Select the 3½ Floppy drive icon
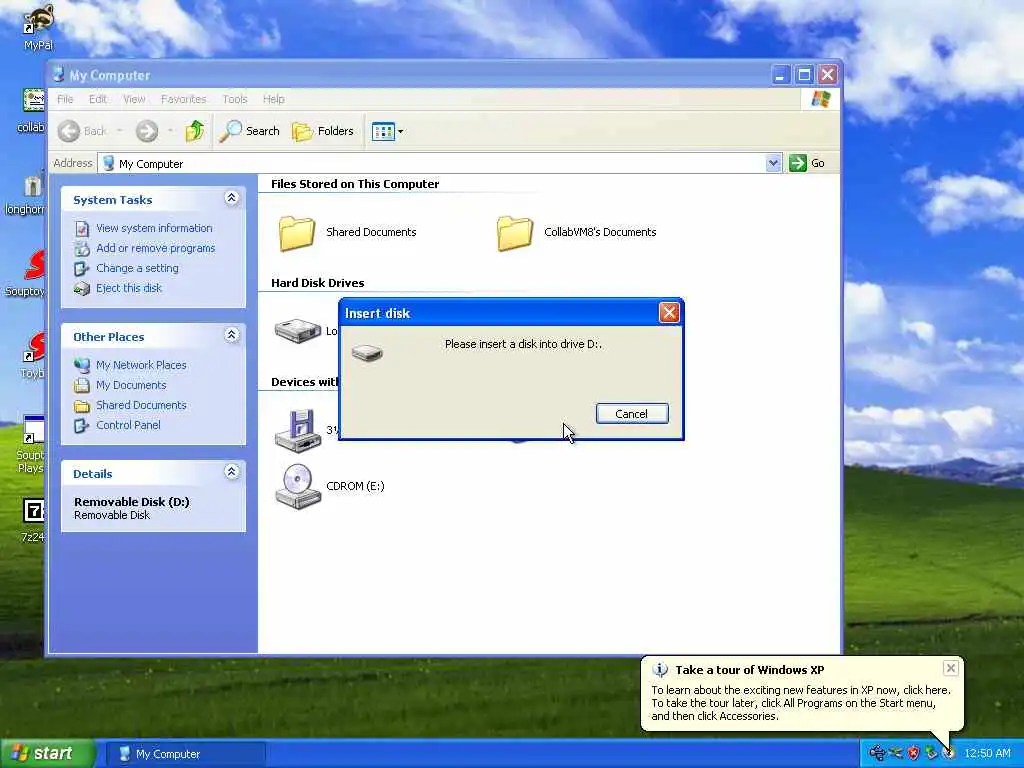 pos(298,431)
